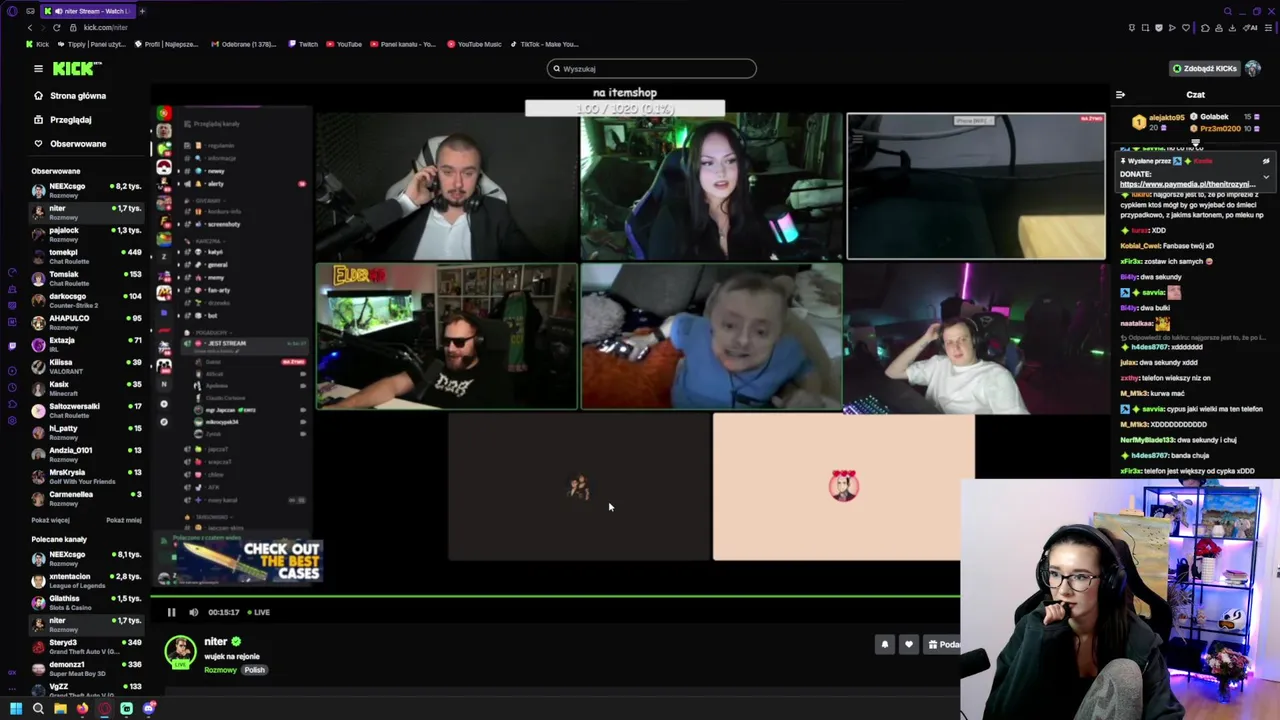Click the browser bookmarks heart icon
Viewport: 1280px width, 720px height.
click(1187, 28)
